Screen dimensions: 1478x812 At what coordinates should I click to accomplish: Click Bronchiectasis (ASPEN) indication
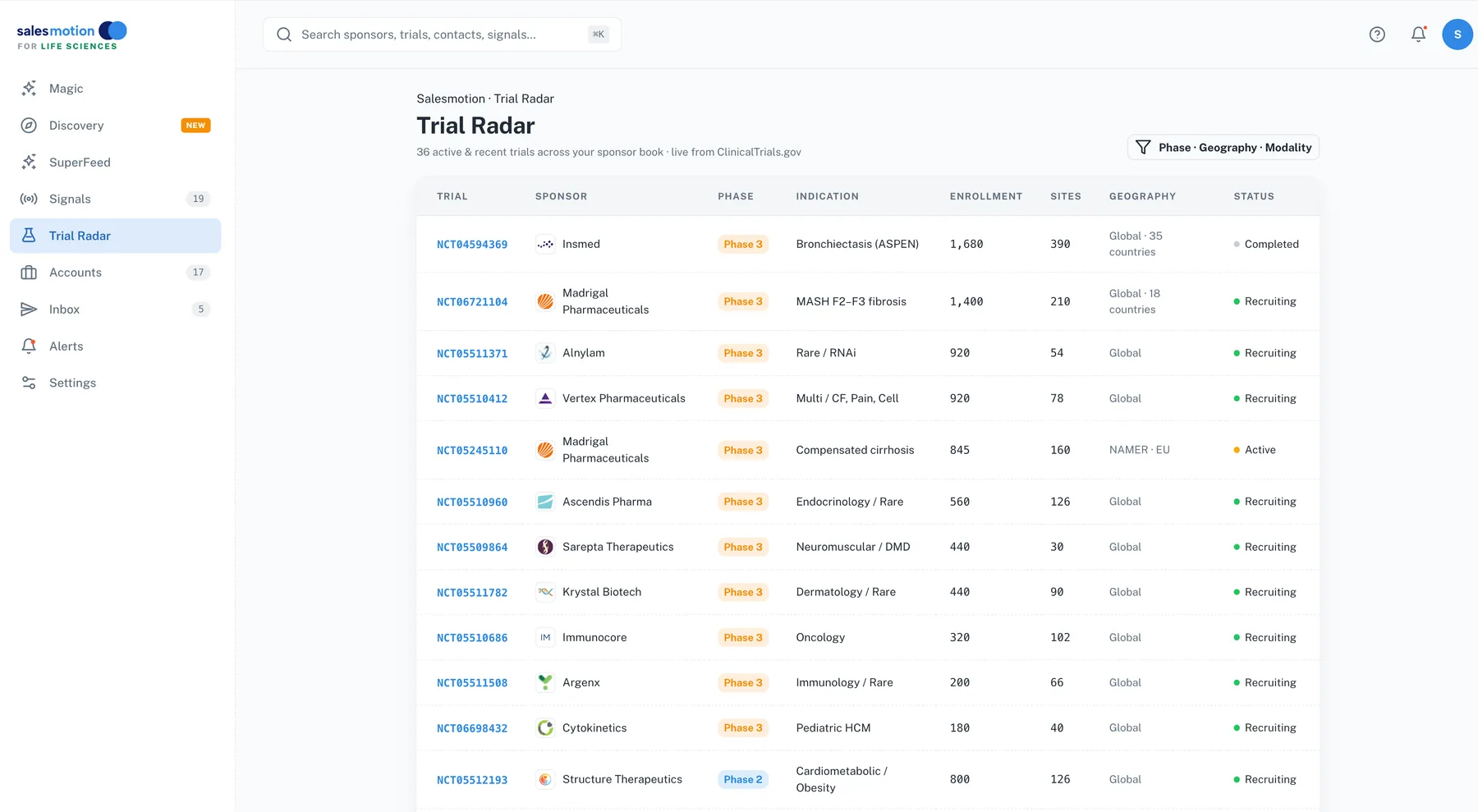(x=857, y=244)
